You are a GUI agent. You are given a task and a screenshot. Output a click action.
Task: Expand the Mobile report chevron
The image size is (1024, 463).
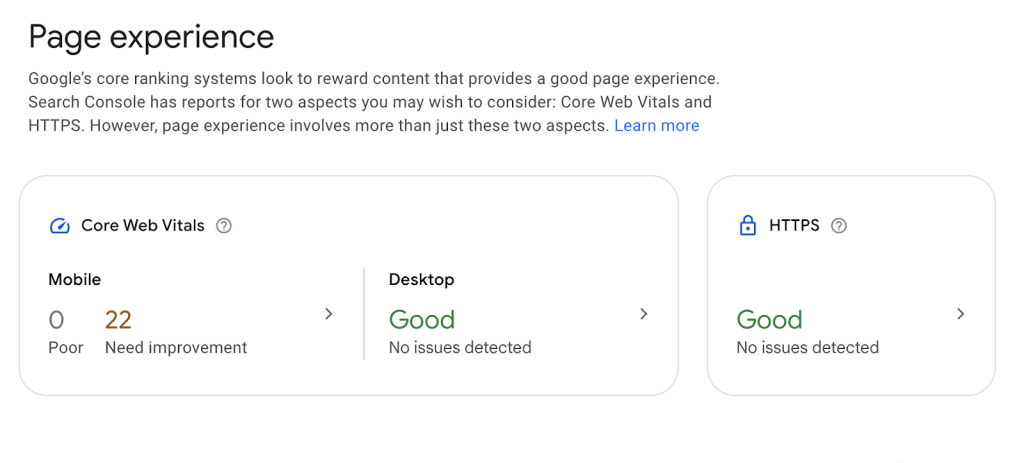coord(329,314)
